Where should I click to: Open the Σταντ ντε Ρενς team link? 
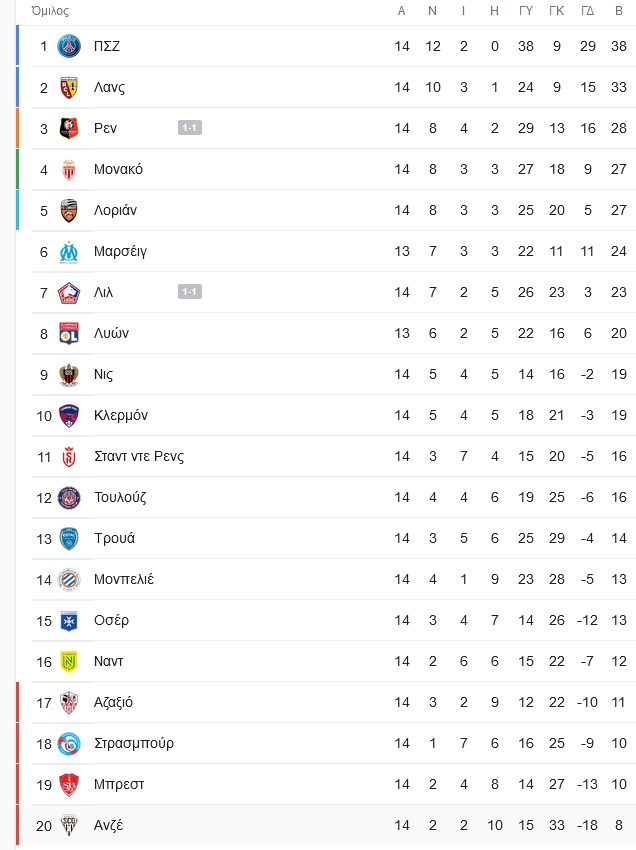[139, 456]
